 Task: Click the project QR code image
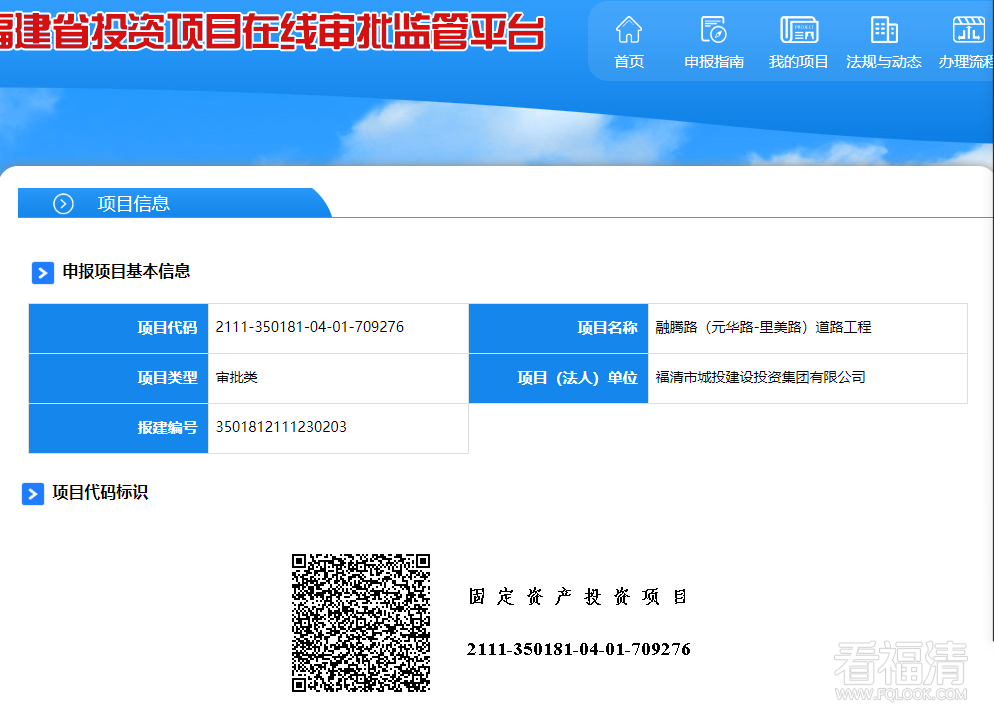[361, 622]
